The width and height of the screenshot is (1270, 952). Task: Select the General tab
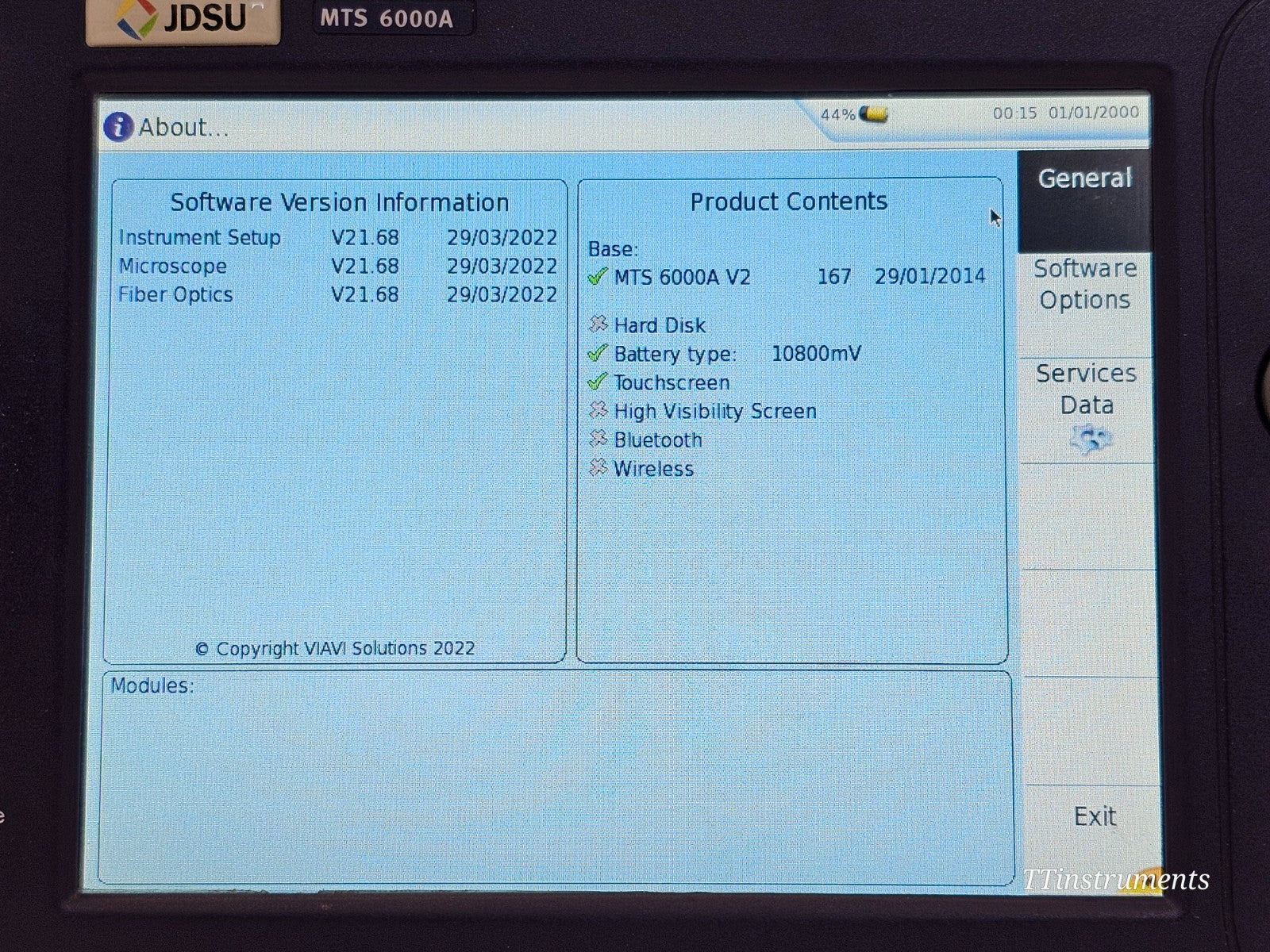pyautogui.click(x=1084, y=202)
